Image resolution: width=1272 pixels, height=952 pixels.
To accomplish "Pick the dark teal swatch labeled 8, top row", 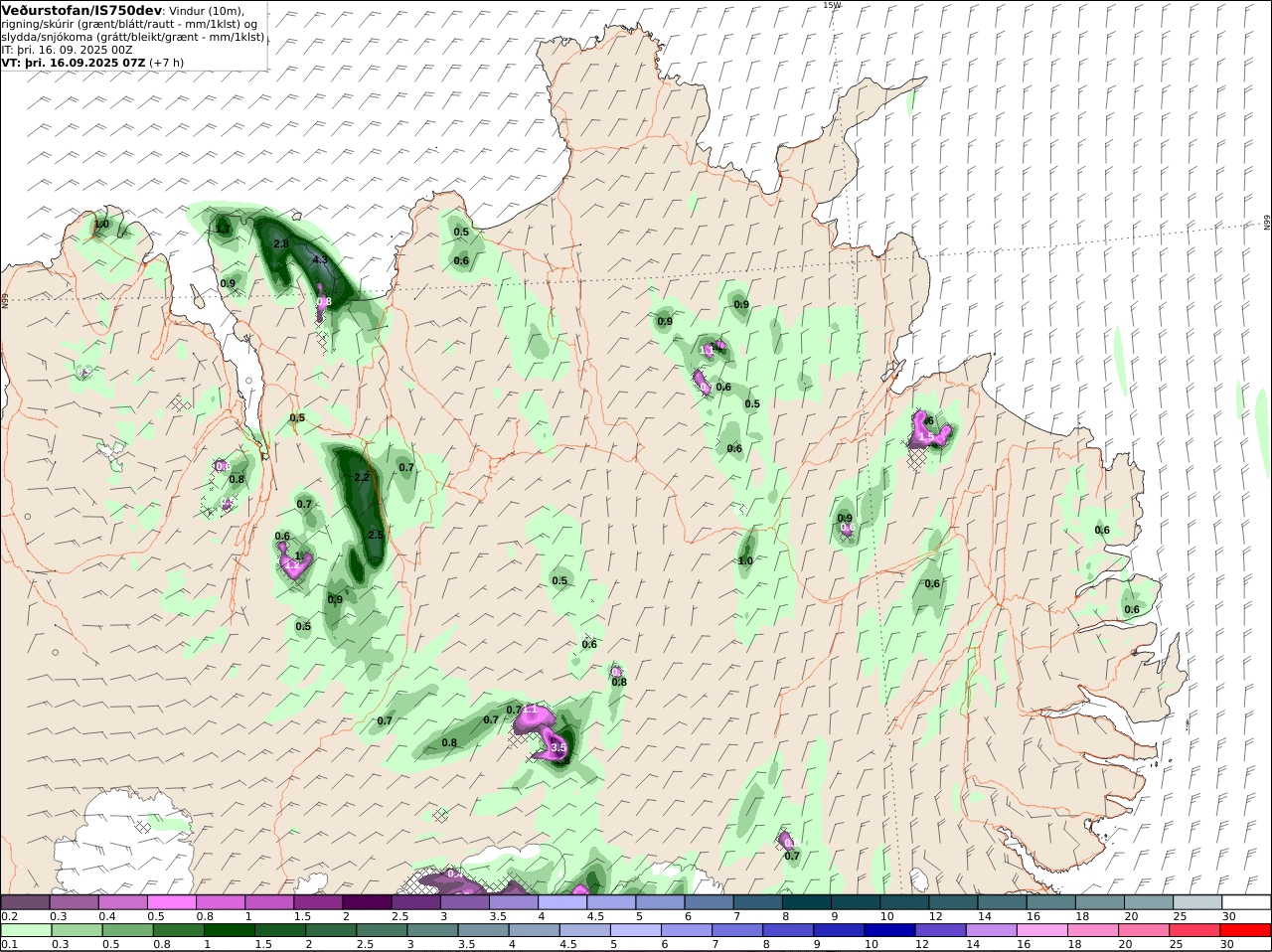I will coord(805,902).
